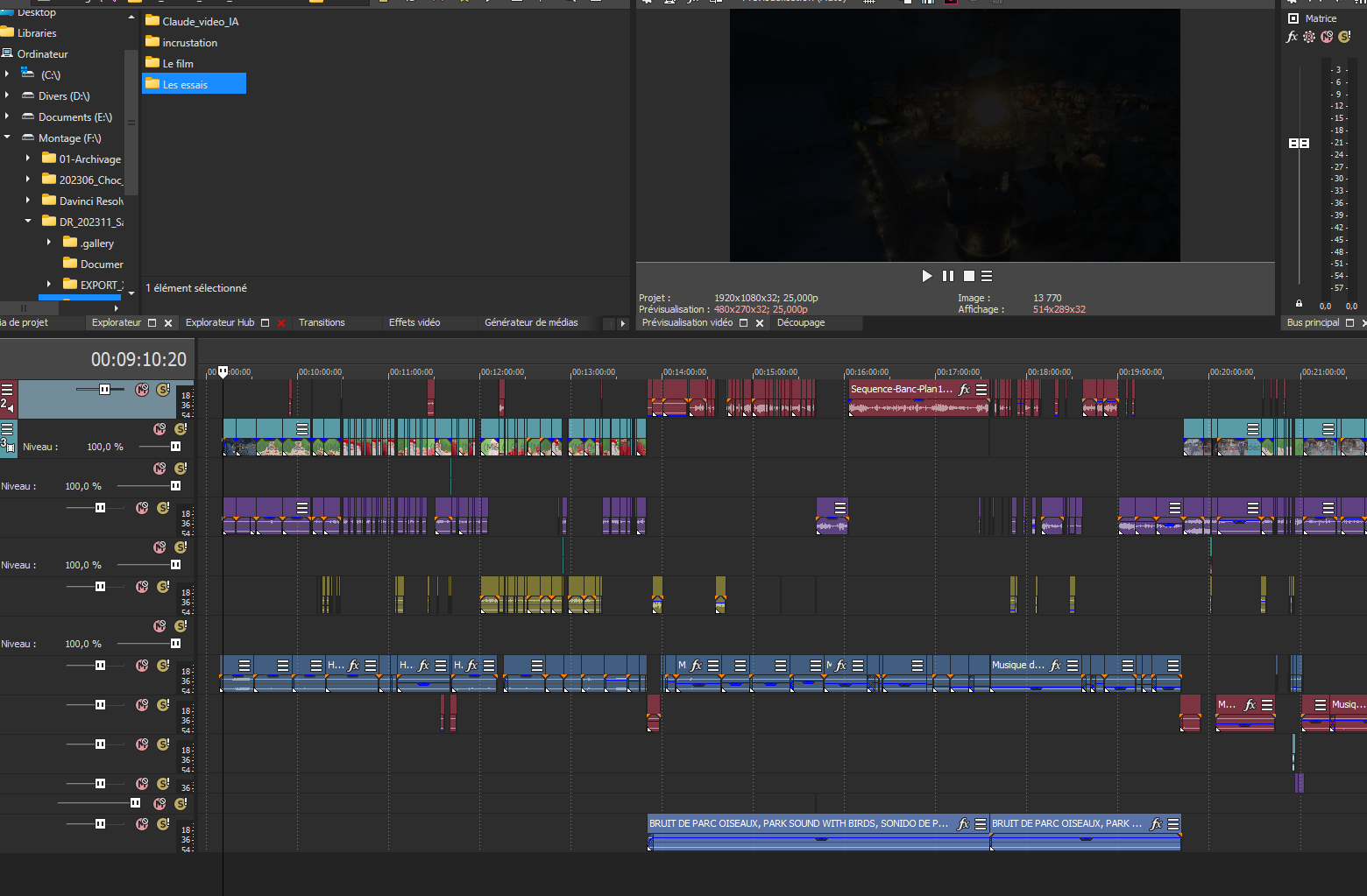Switch to the Transitions tab
The width and height of the screenshot is (1367, 896).
[x=322, y=323]
